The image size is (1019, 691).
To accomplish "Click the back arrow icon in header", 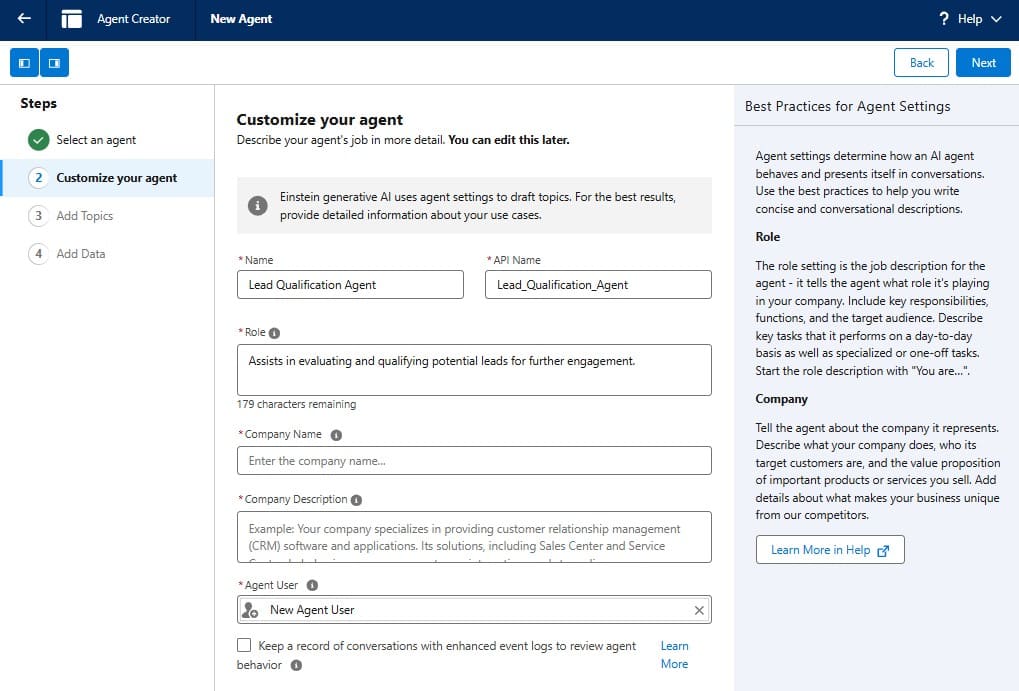I will [24, 19].
